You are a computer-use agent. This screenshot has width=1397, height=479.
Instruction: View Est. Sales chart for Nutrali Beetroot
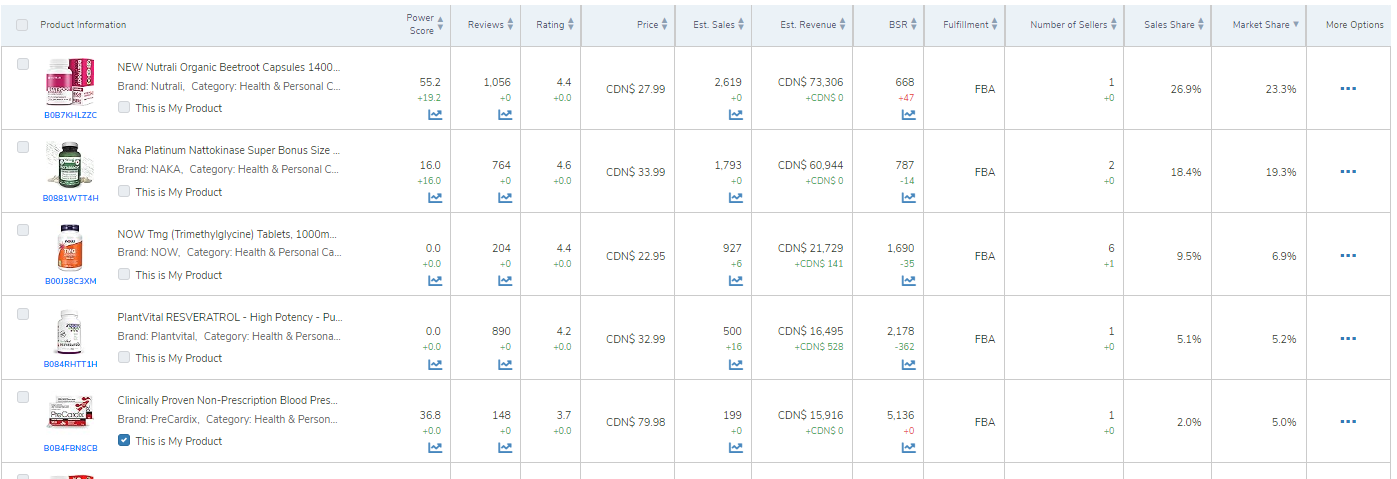[x=736, y=115]
